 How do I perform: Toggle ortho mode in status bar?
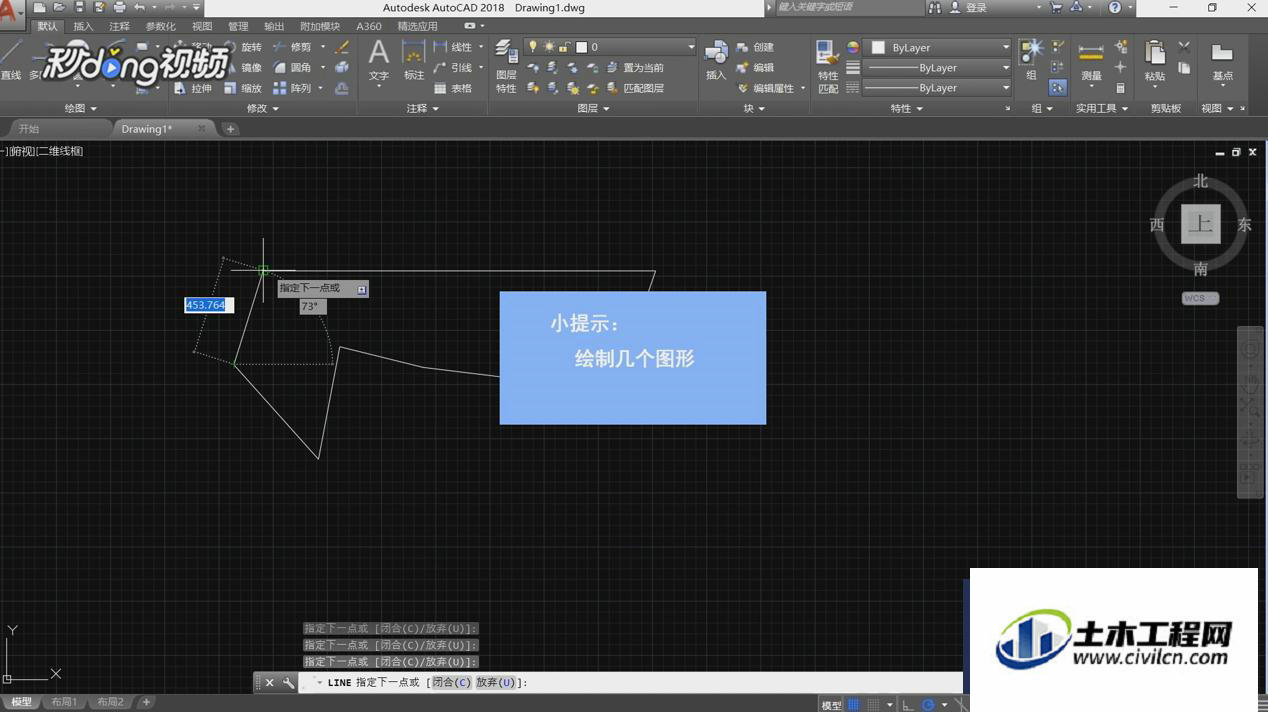pyautogui.click(x=908, y=705)
